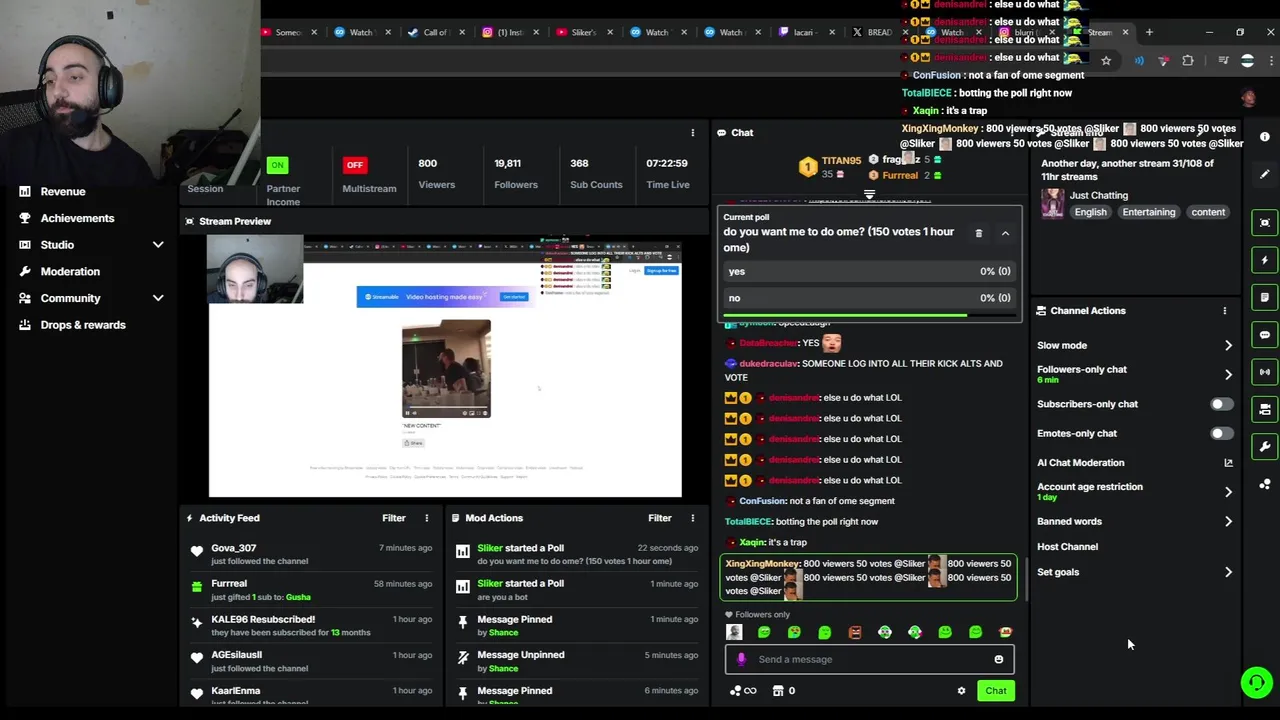The width and height of the screenshot is (1280, 720).
Task: Open the emoji picker in message box
Action: pos(998,659)
